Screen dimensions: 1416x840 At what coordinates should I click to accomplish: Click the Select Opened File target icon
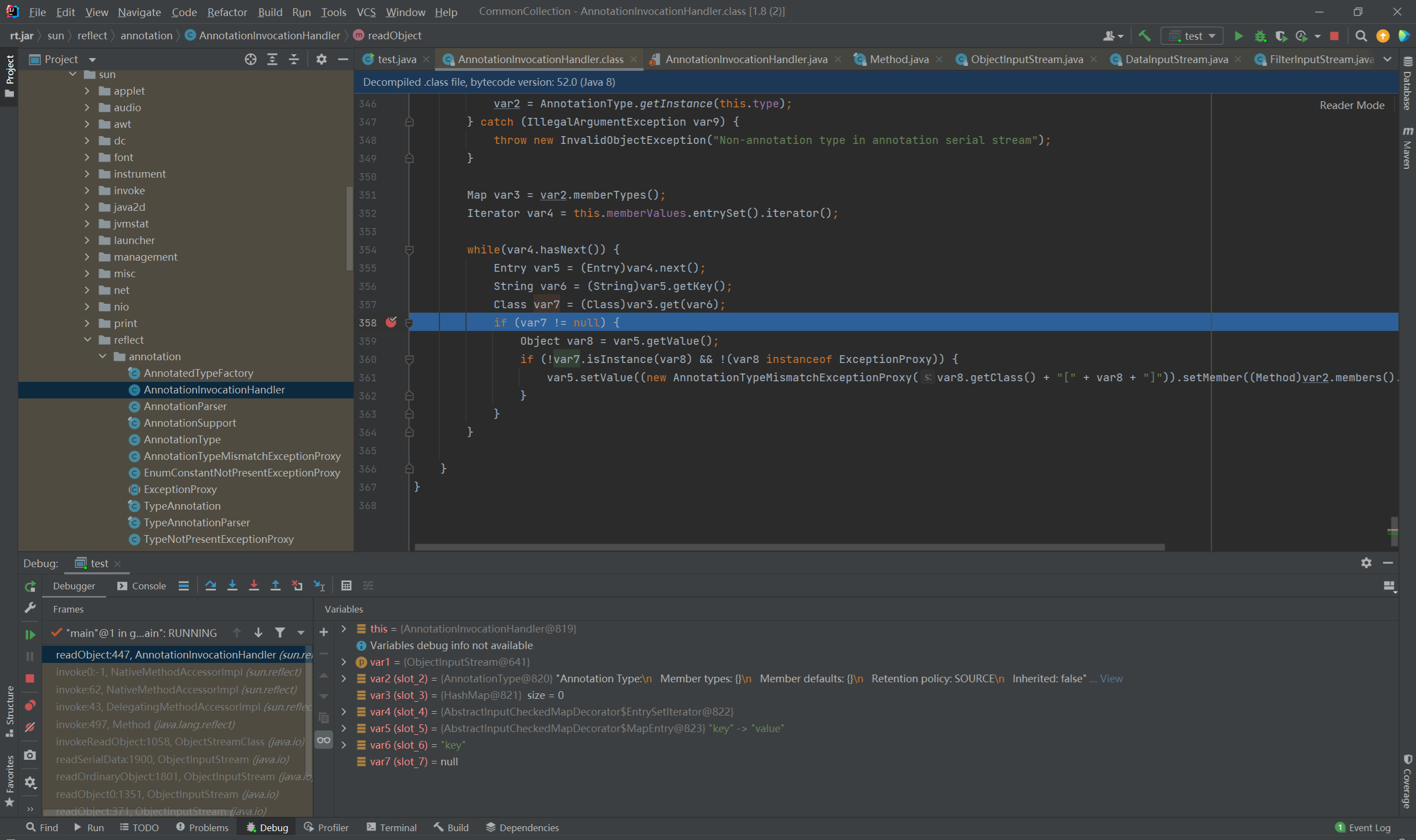pos(251,59)
